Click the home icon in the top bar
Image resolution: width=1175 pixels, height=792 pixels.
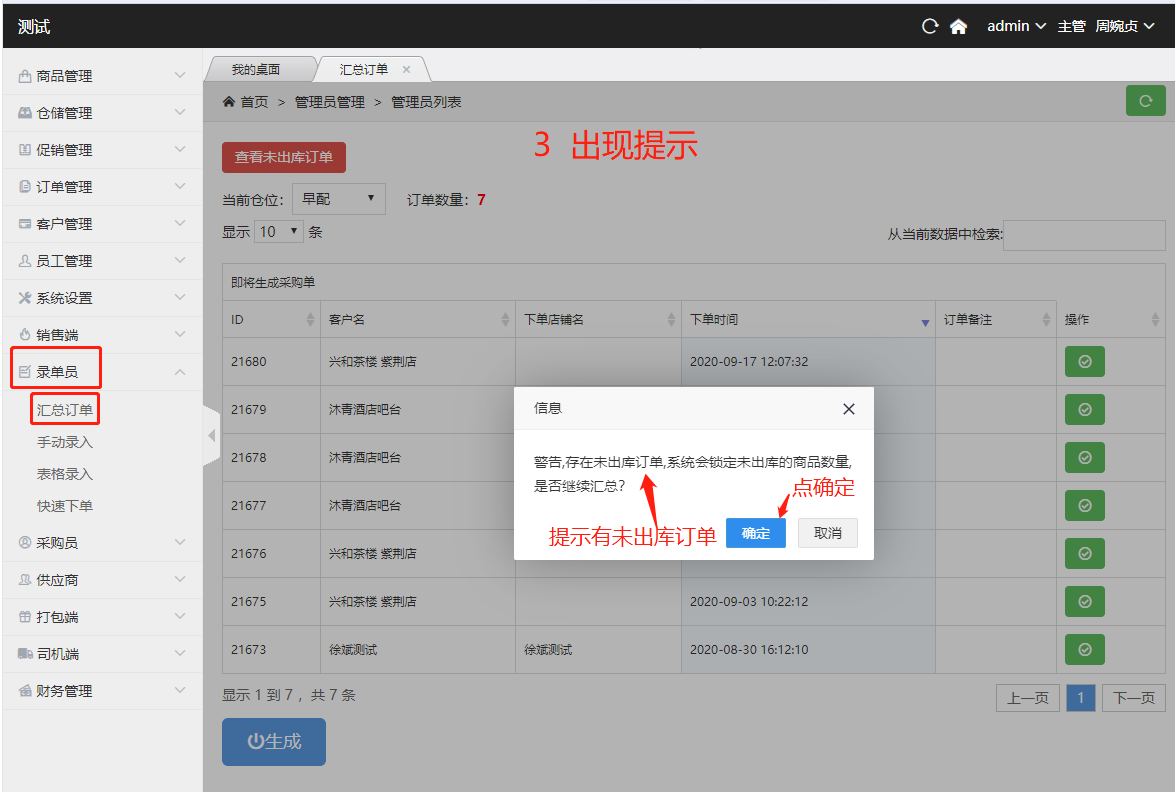pyautogui.click(x=958, y=27)
